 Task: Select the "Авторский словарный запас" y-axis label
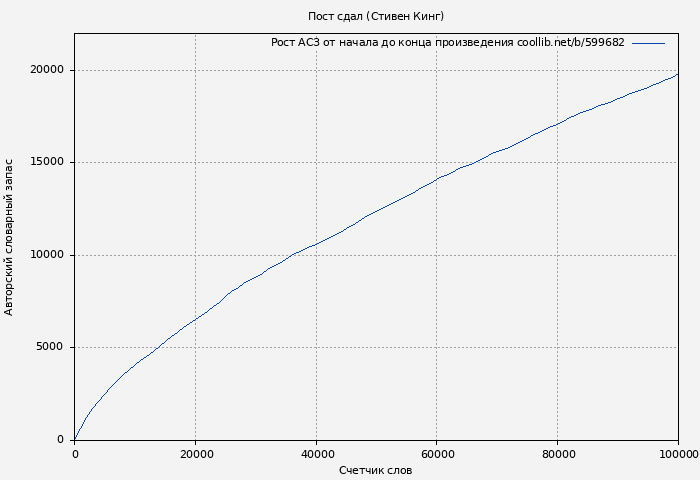pyautogui.click(x=10, y=237)
